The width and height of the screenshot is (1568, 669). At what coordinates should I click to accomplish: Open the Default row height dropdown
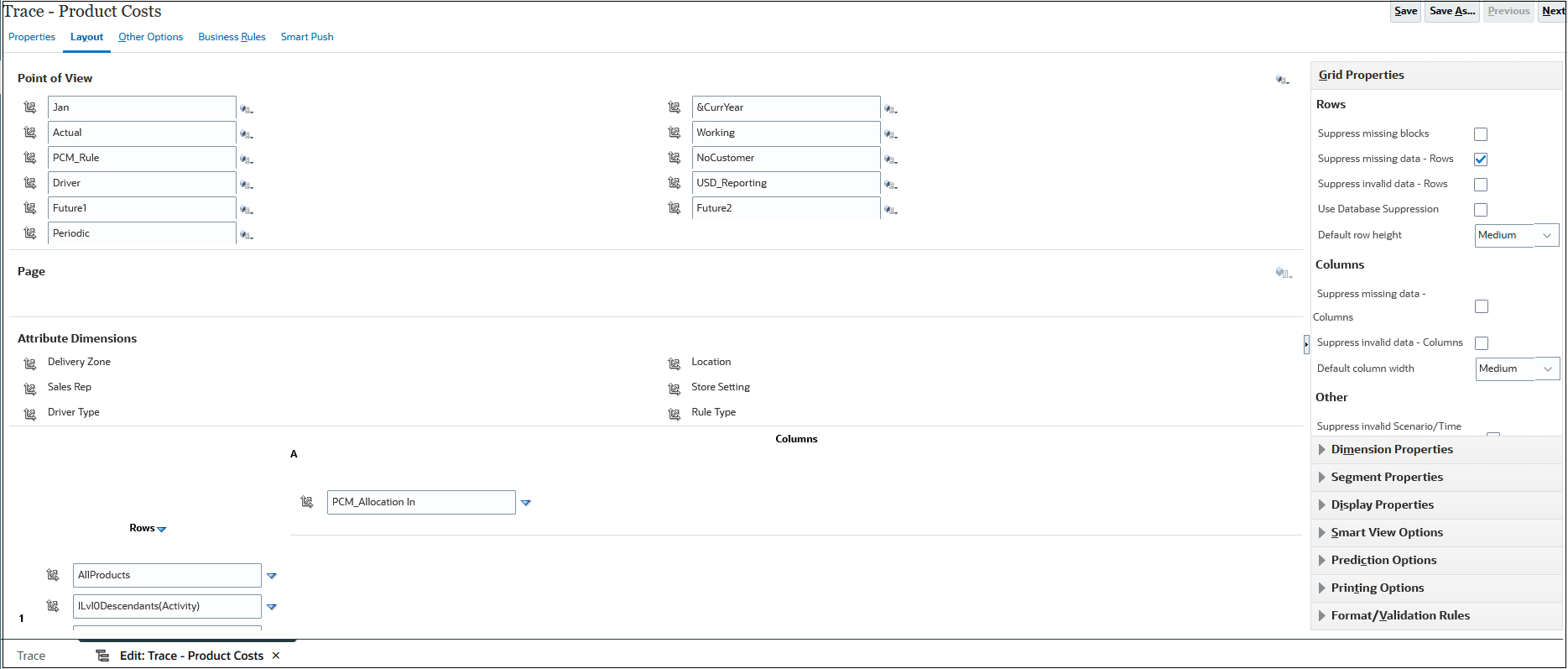1546,235
